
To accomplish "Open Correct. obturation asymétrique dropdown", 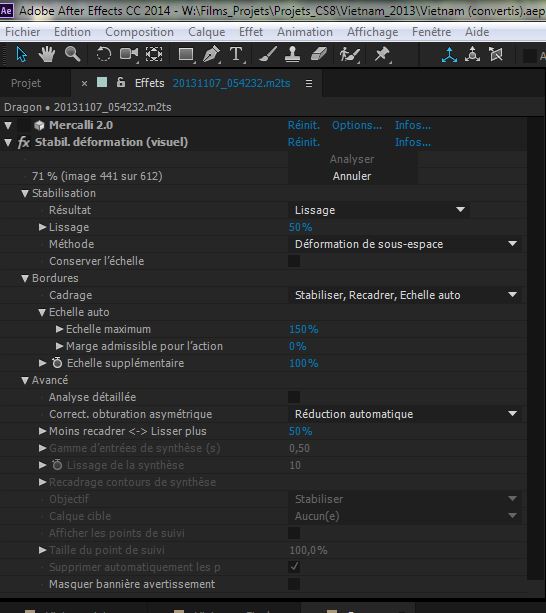I will 405,414.
